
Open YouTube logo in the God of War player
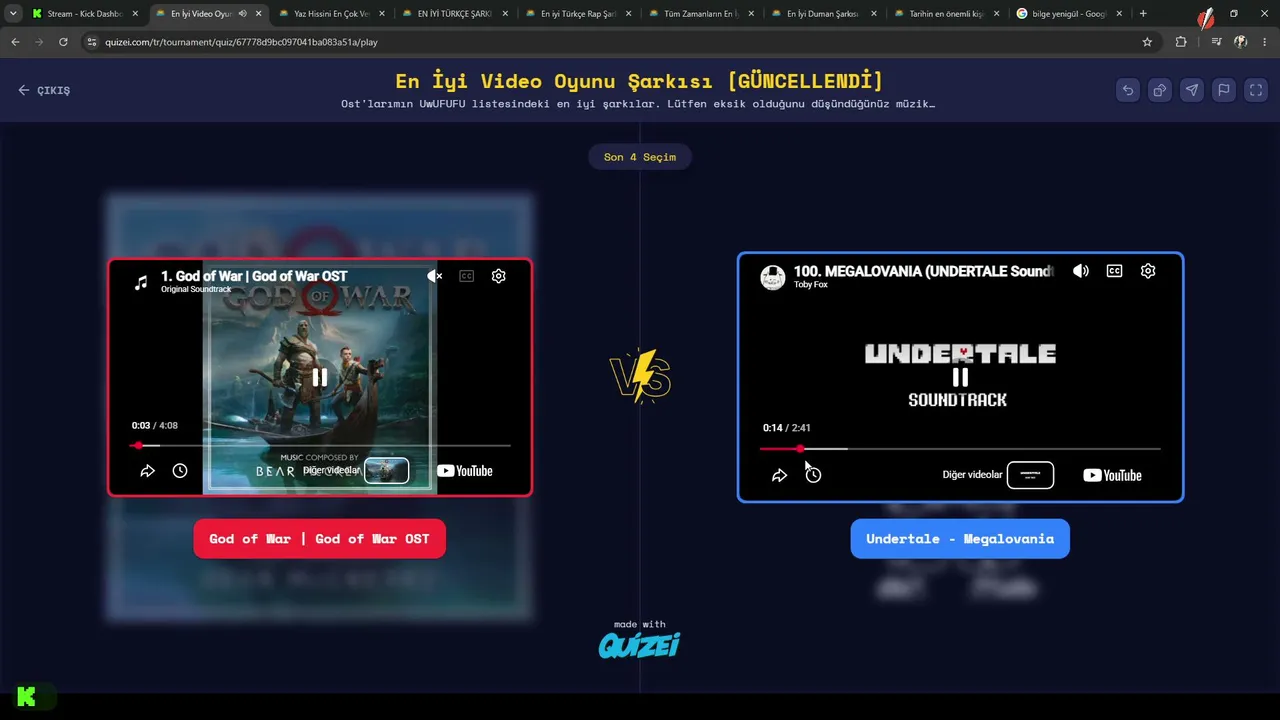[465, 471]
